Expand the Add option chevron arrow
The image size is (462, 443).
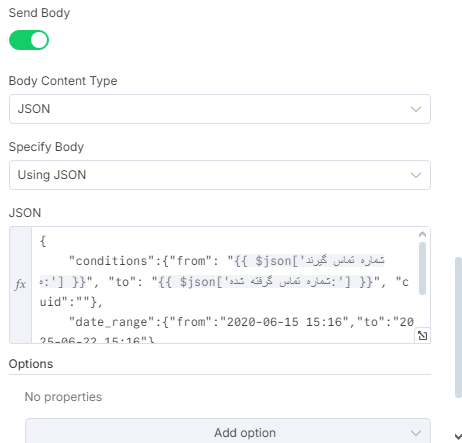[x=416, y=433]
